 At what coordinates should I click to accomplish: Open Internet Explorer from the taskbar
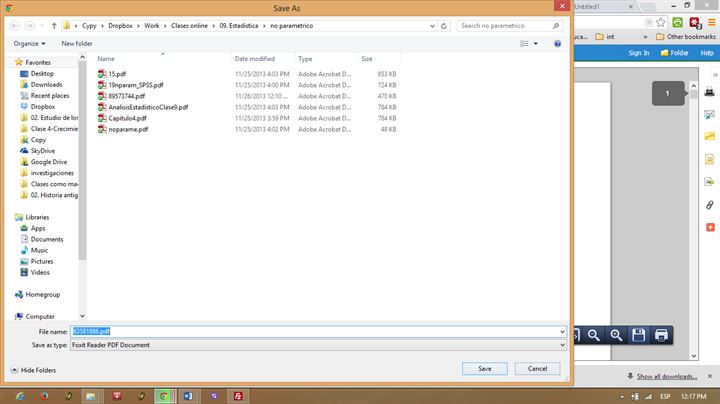coord(20,396)
